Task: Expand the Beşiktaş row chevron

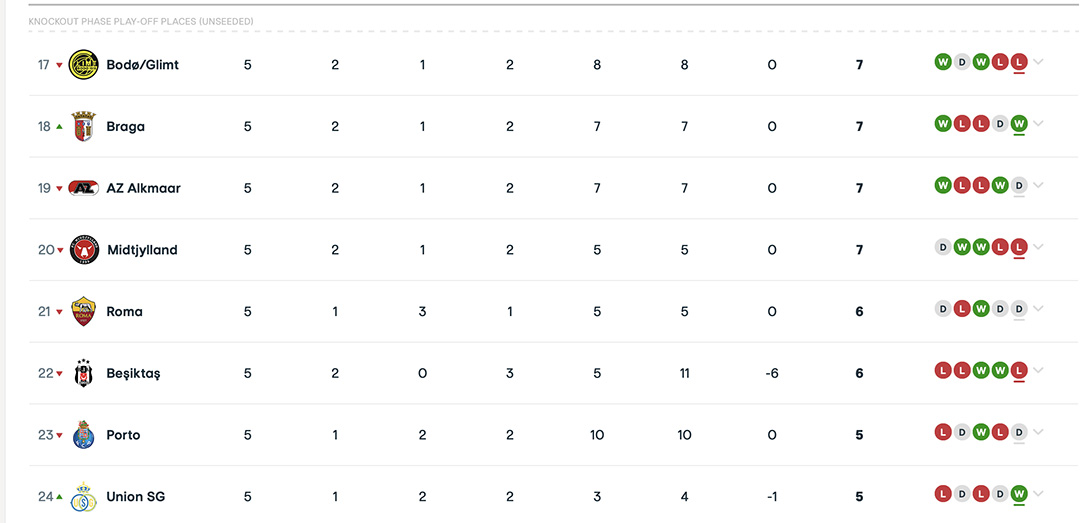Action: (x=1039, y=370)
